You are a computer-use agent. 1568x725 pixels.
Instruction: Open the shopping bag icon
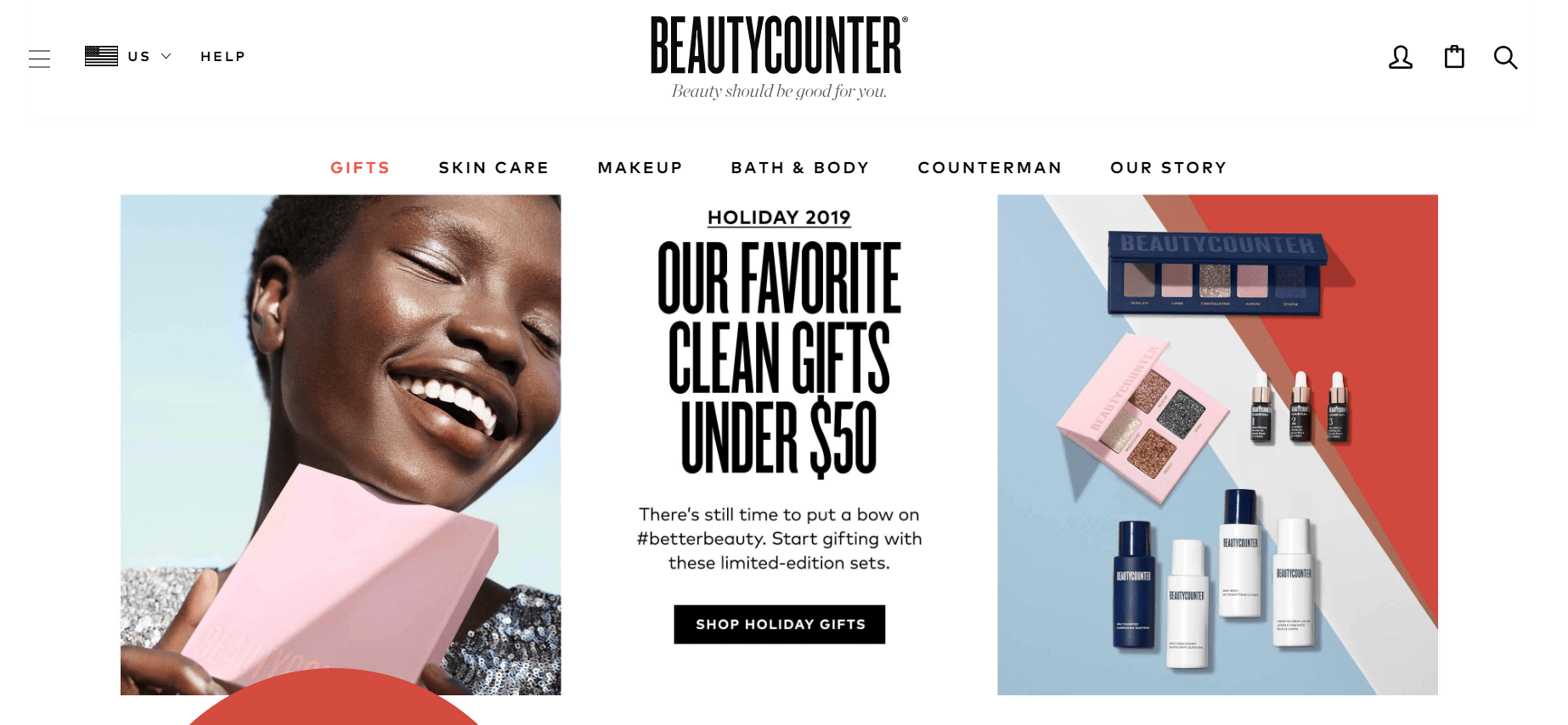pyautogui.click(x=1454, y=56)
